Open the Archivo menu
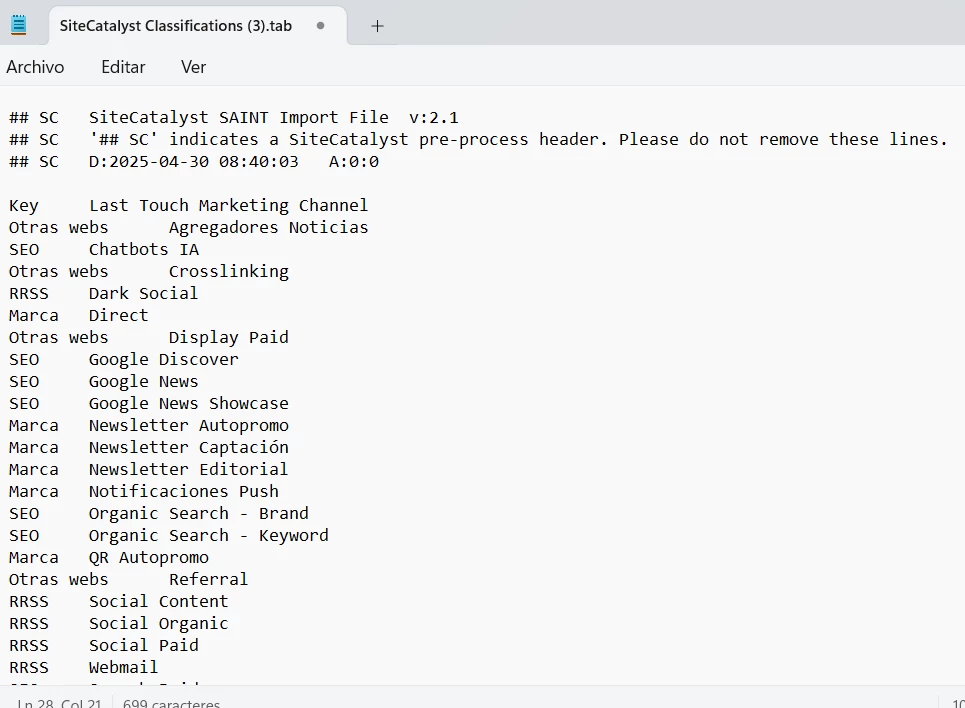Screen dimensions: 965x708 pyautogui.click(x=35, y=66)
